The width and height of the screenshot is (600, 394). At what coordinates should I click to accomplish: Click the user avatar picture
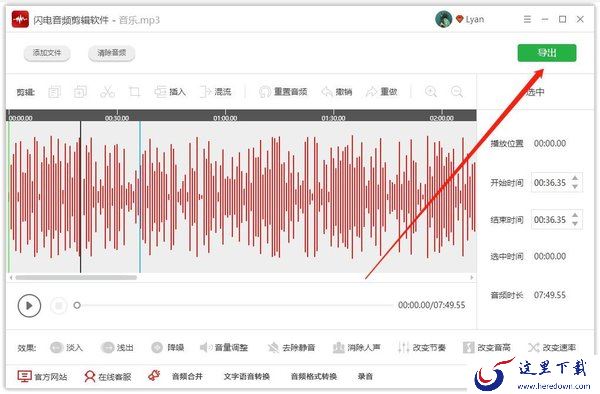(443, 19)
